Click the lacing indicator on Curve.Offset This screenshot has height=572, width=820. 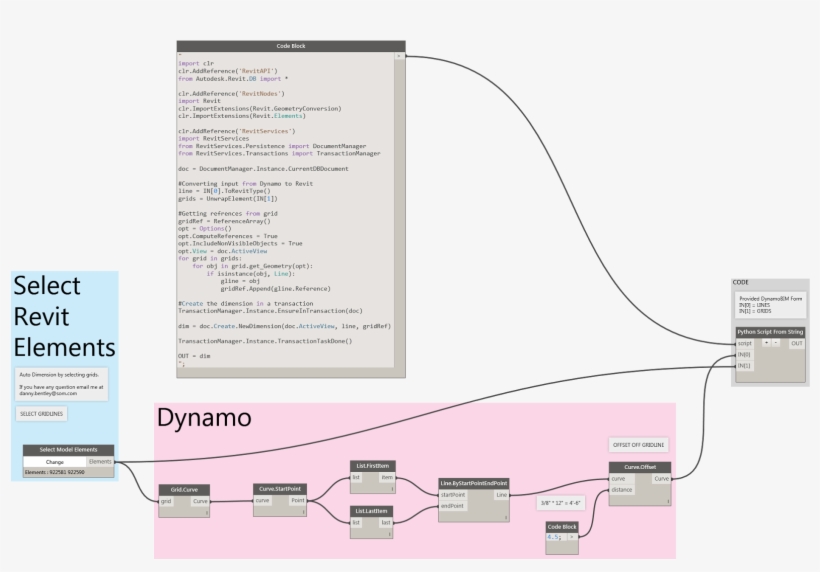668,502
